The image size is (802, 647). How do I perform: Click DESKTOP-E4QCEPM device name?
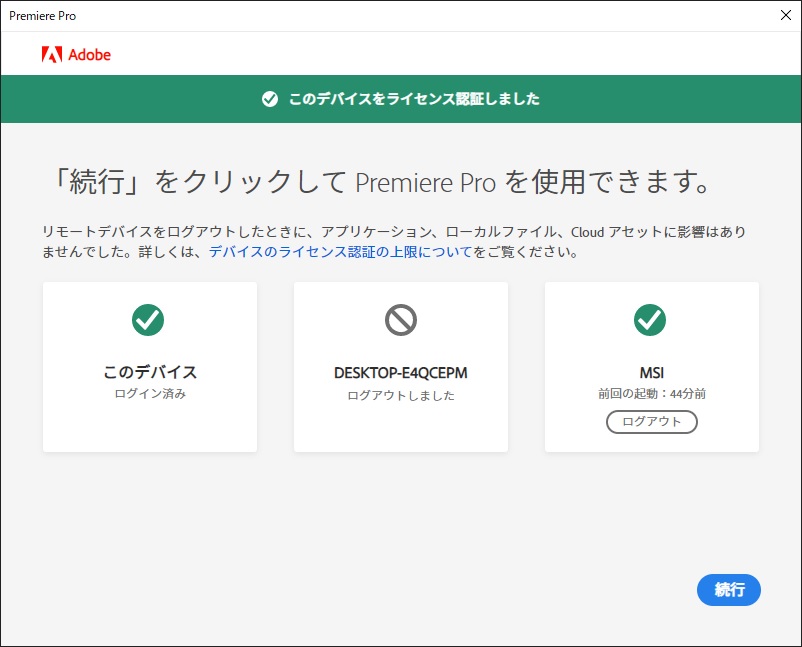(x=400, y=373)
